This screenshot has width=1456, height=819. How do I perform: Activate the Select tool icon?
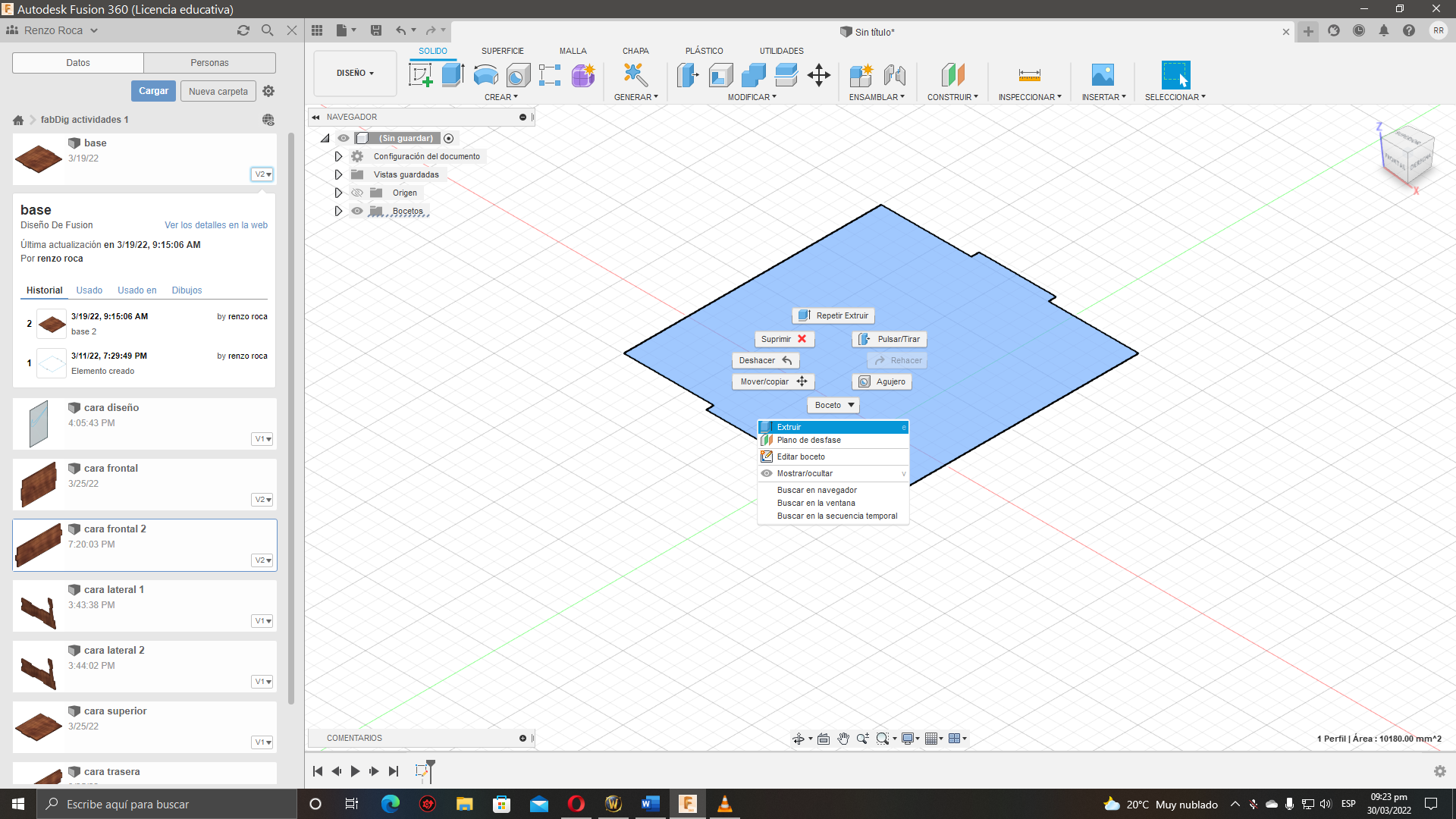[x=1175, y=75]
